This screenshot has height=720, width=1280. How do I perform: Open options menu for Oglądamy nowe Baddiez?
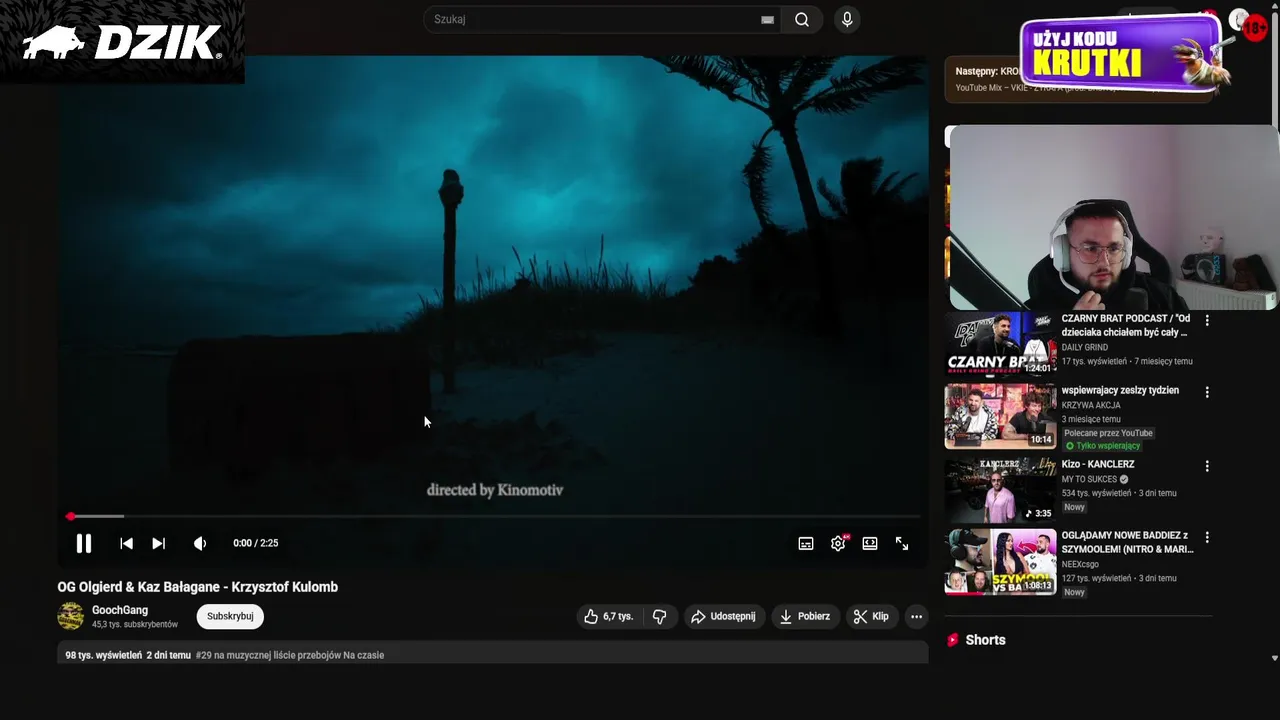point(1207,537)
